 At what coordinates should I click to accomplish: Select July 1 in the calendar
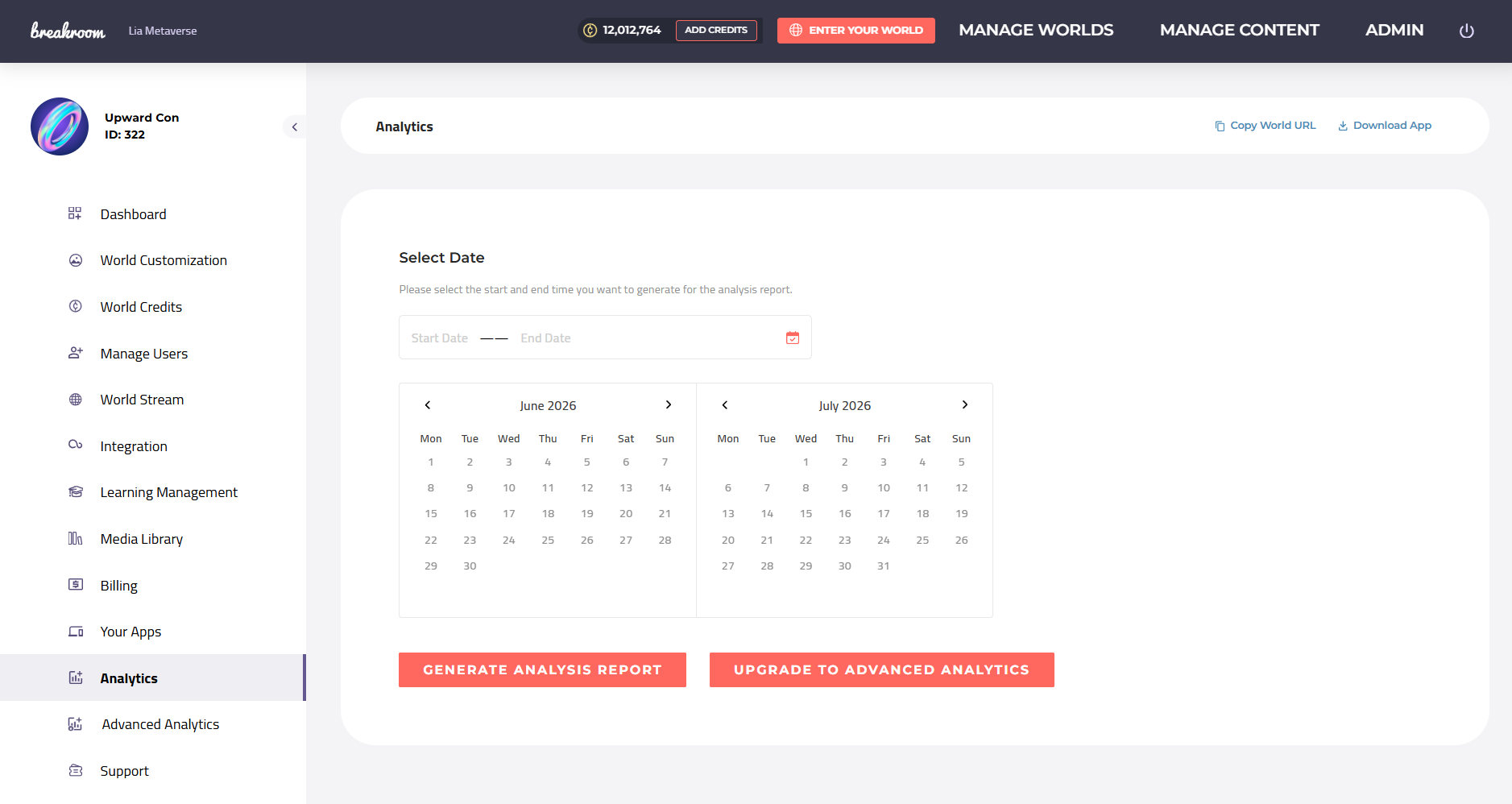(x=806, y=462)
